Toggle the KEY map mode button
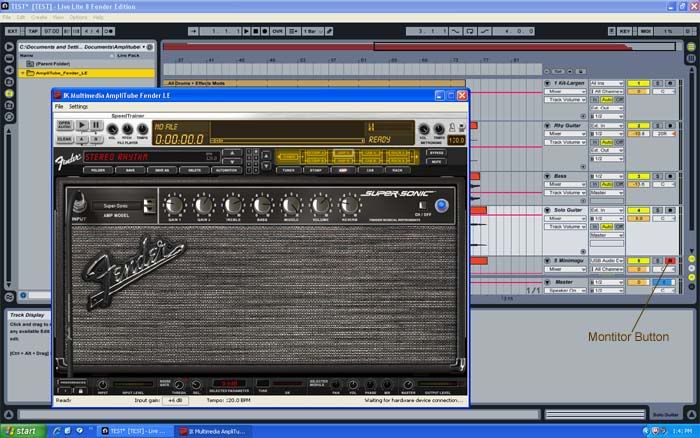 [624, 31]
